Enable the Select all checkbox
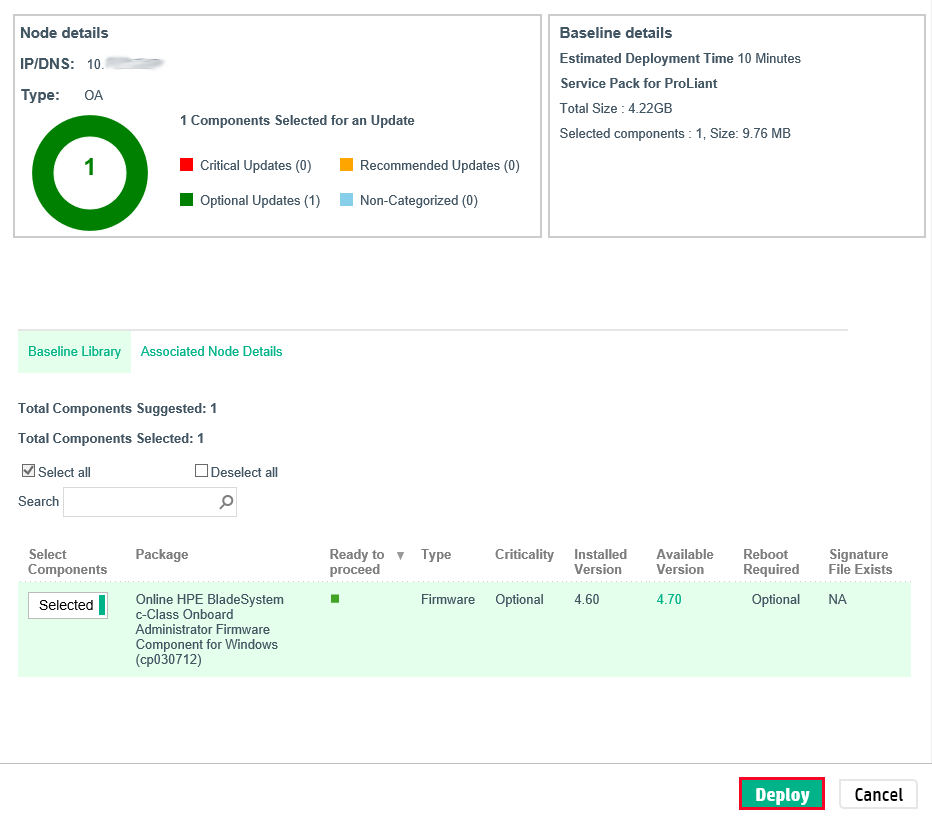The height and width of the screenshot is (820, 932). point(28,470)
